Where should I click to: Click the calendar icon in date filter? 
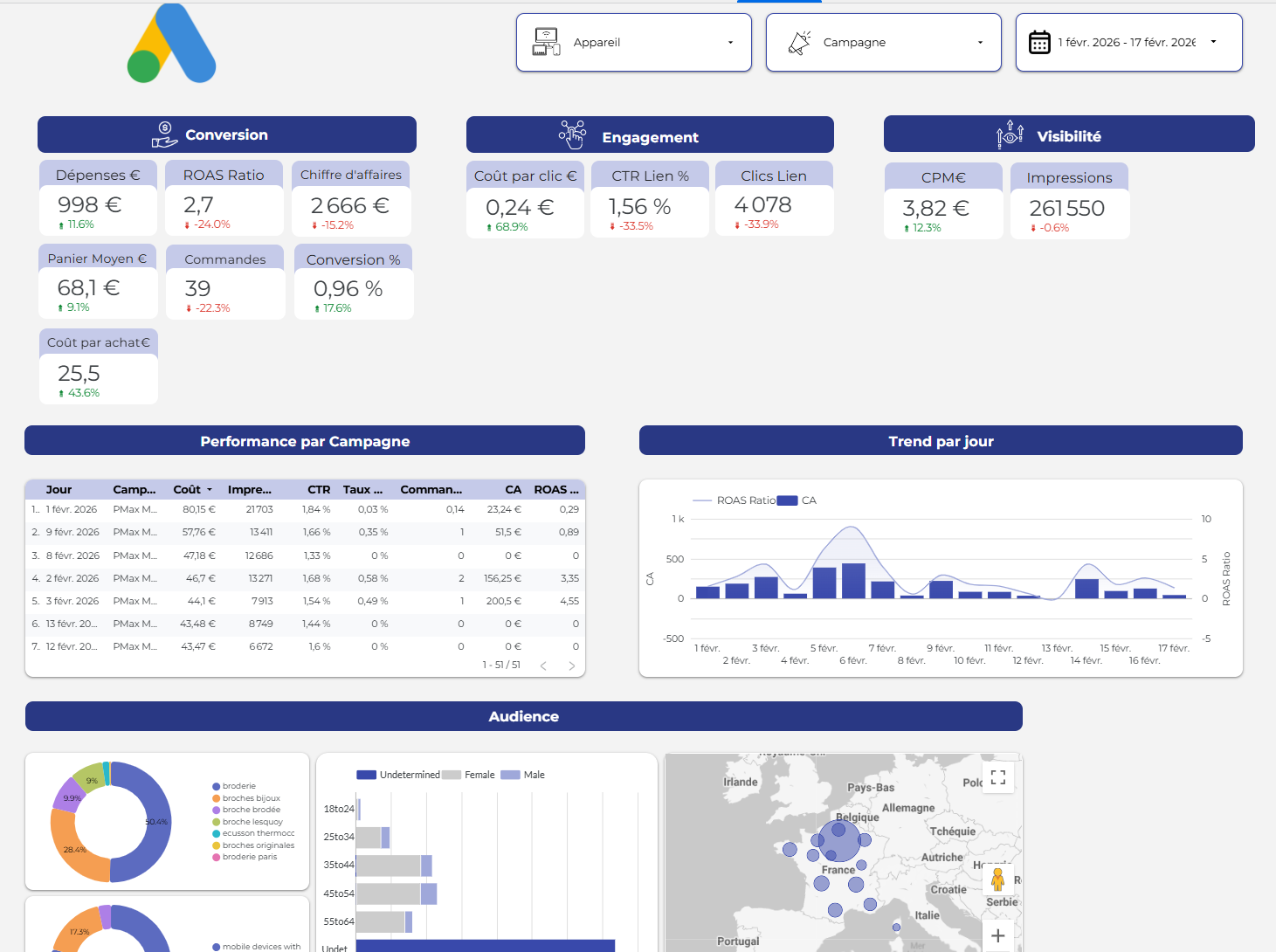(x=1039, y=42)
